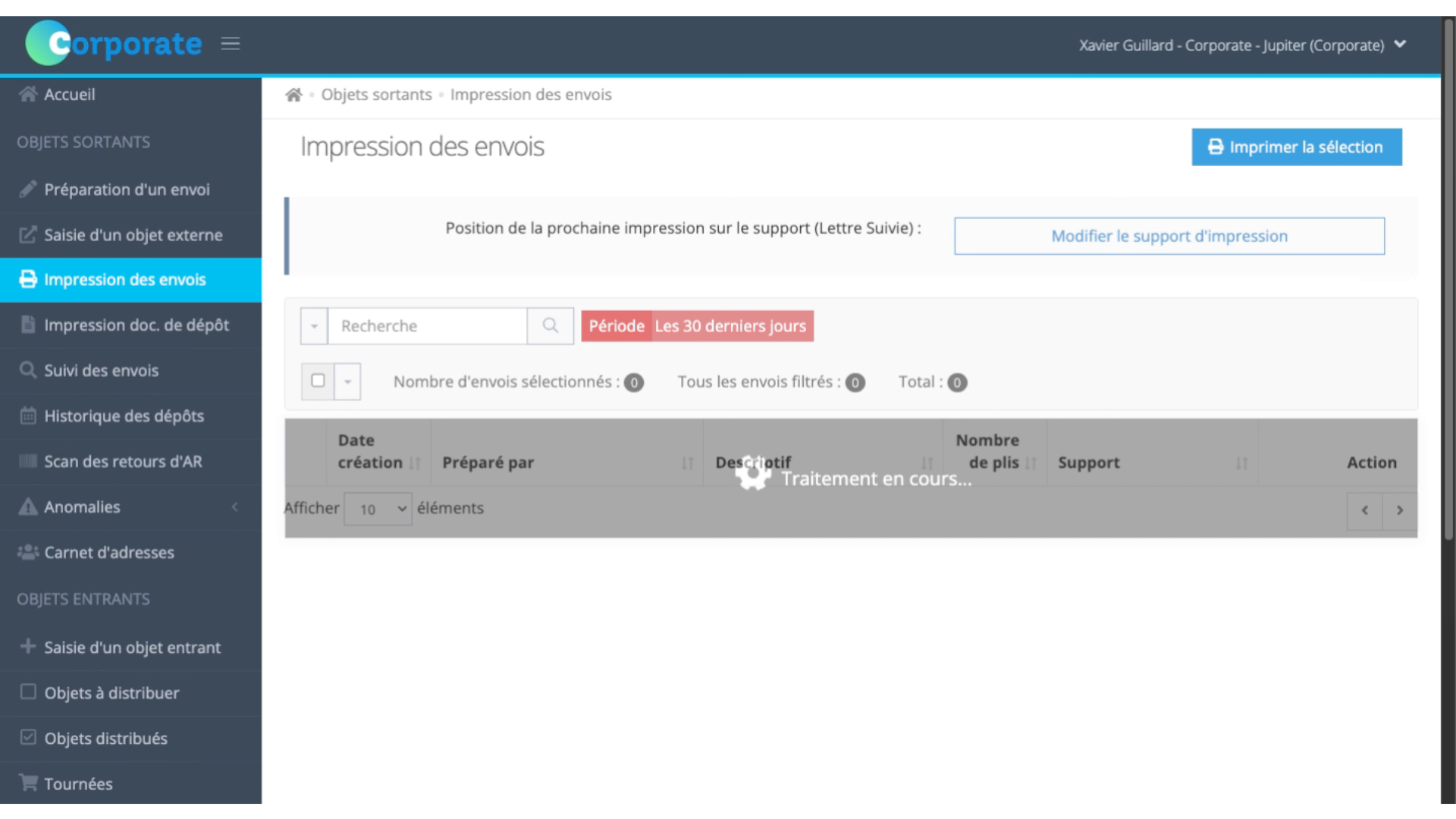
Task: Go to Objets sortants breadcrumb
Action: point(376,95)
